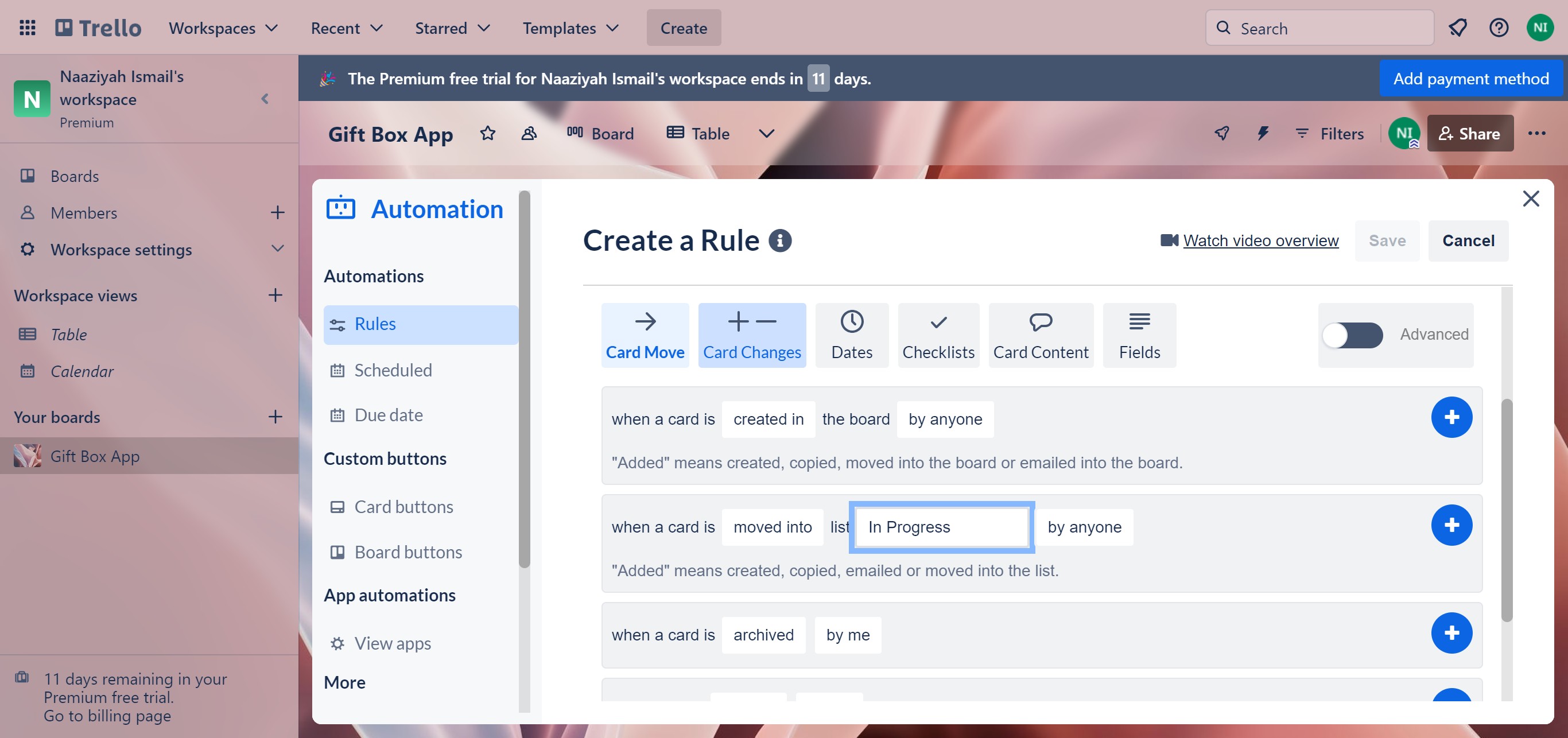Image resolution: width=1568 pixels, height=738 pixels.
Task: Add the 'moved into list' trigger
Action: pyautogui.click(x=1451, y=525)
